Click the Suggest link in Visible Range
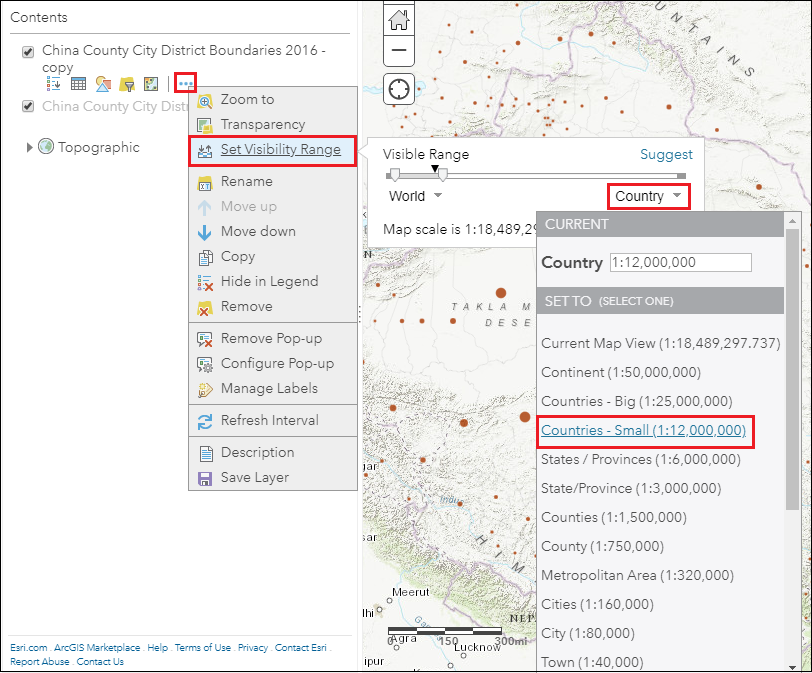 point(666,154)
